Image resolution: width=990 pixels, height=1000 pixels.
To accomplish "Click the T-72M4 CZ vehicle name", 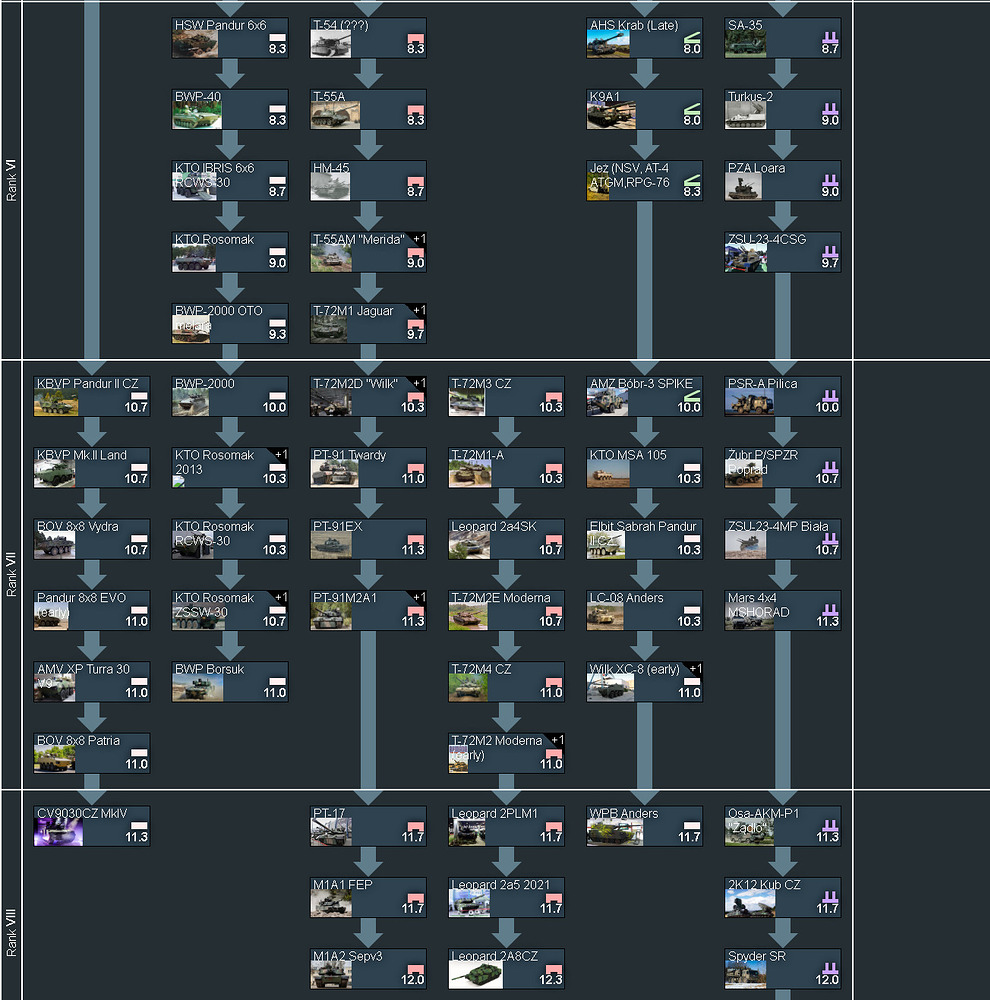I will coord(481,669).
